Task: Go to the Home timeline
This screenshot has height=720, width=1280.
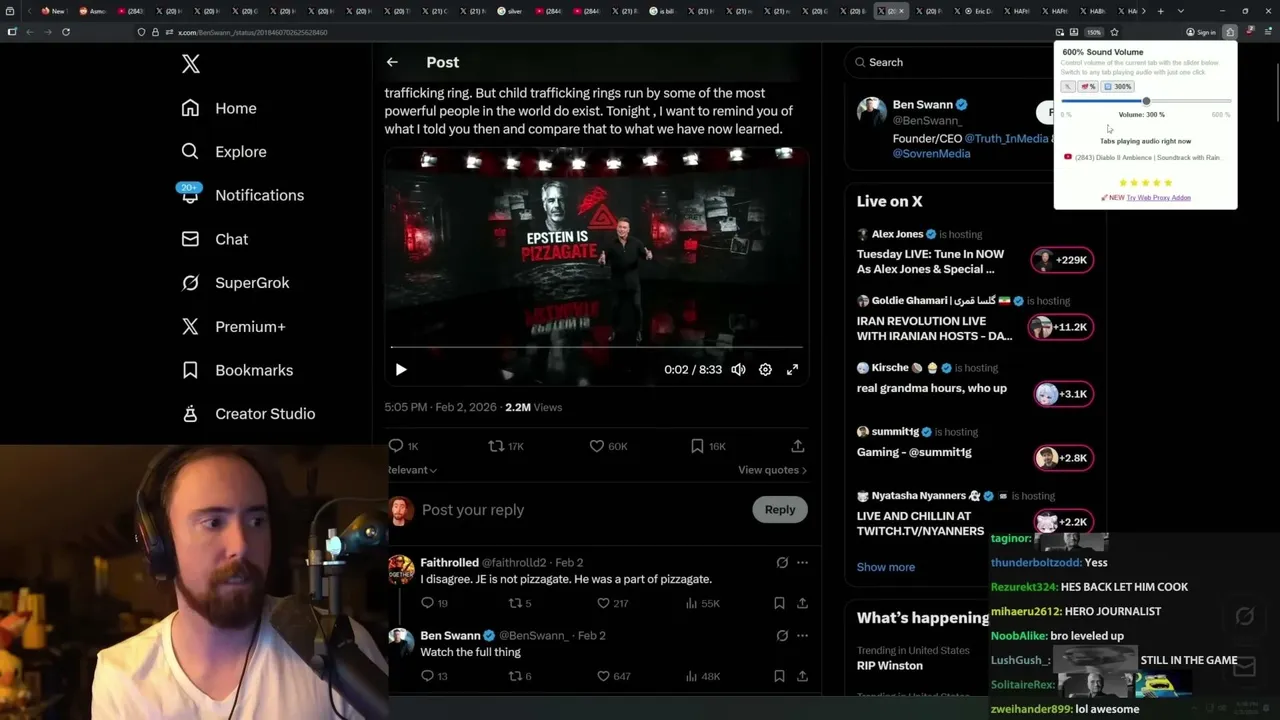Action: (219, 108)
